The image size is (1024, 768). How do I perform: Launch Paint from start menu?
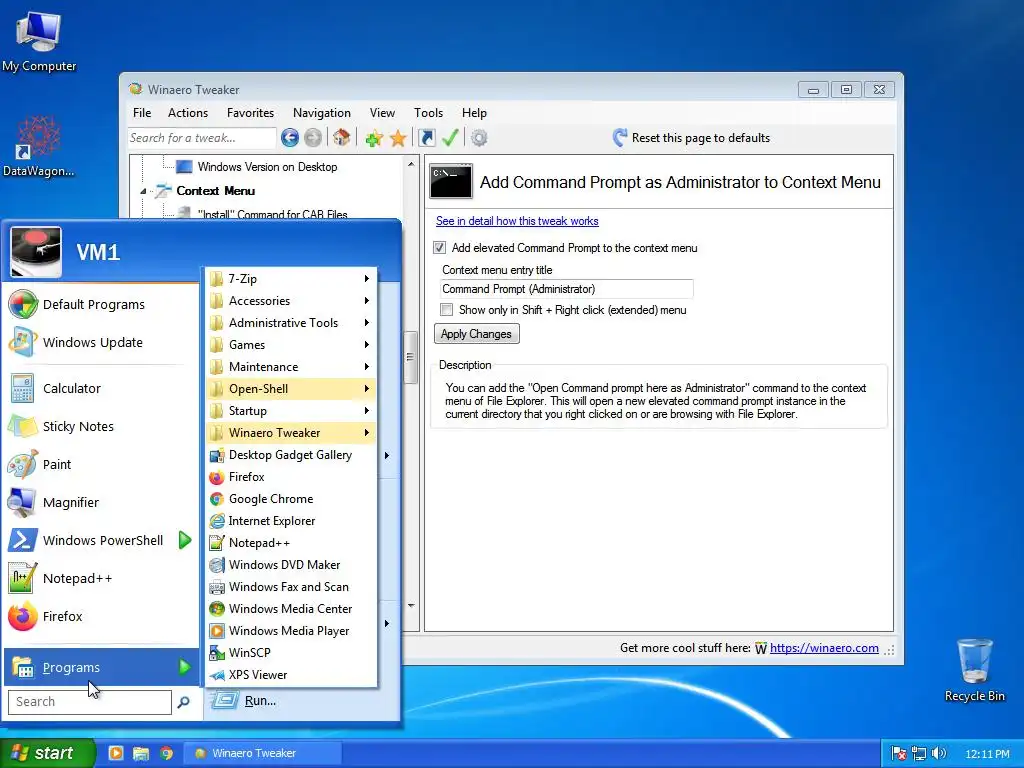[x=101, y=464]
